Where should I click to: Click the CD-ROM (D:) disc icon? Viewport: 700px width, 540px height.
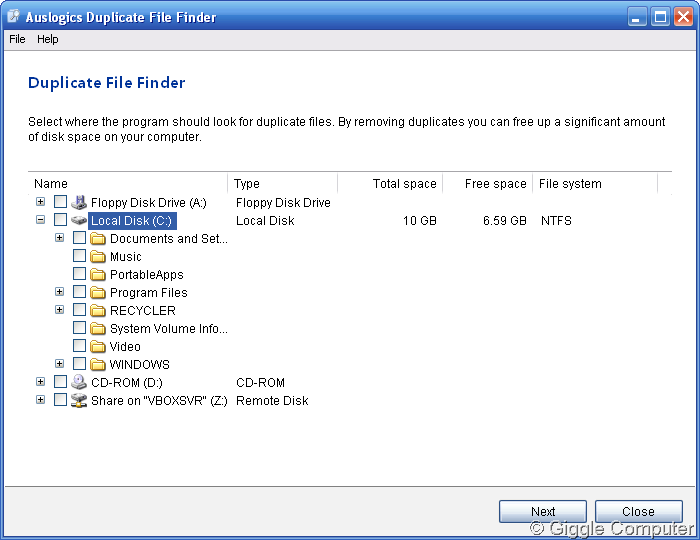coord(79,382)
